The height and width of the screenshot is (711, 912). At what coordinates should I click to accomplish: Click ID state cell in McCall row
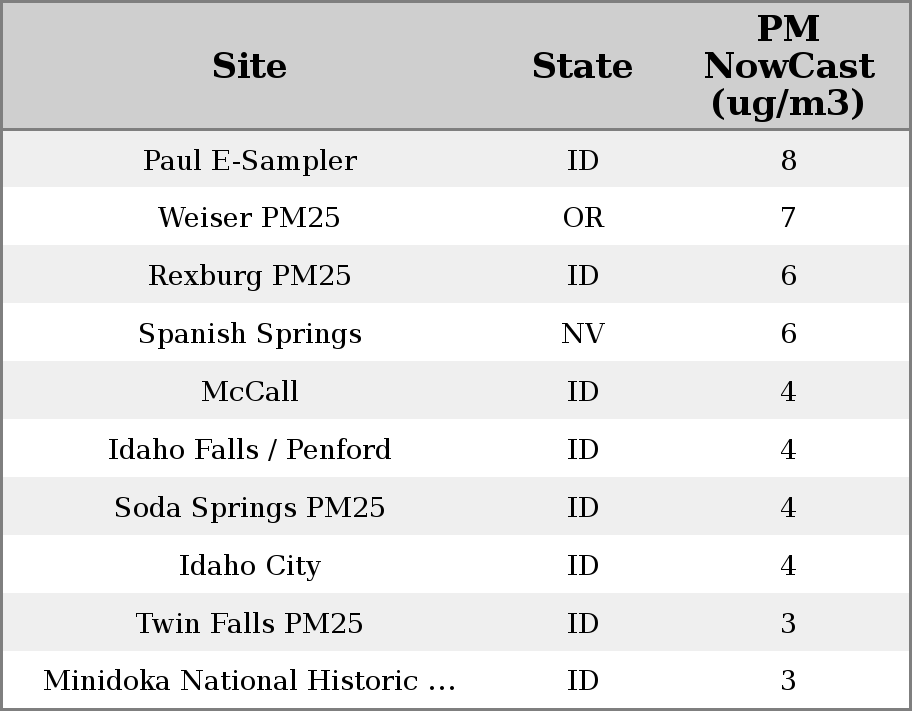click(x=583, y=392)
